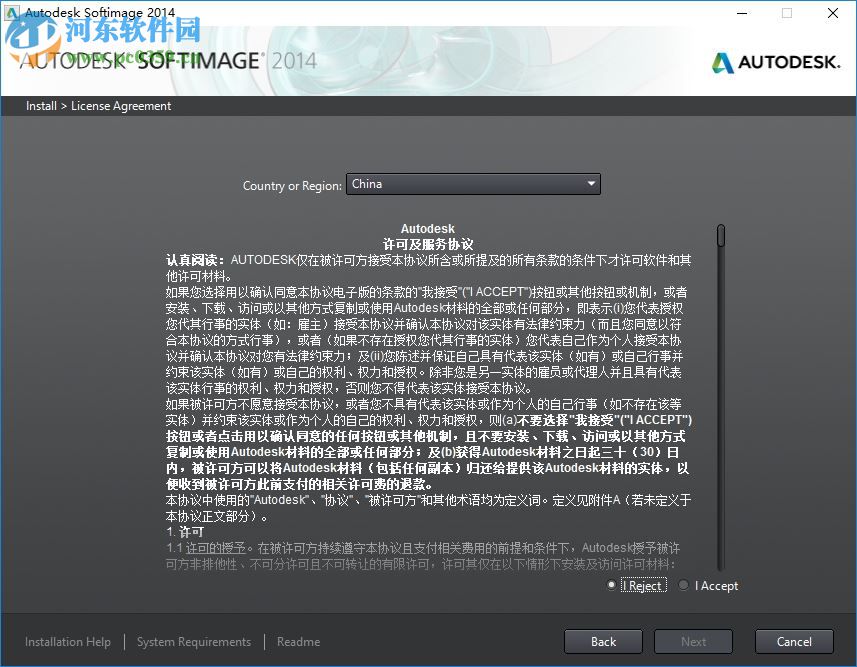Click the dropdown arrow on the country selector
The width and height of the screenshot is (857, 667).
click(592, 184)
